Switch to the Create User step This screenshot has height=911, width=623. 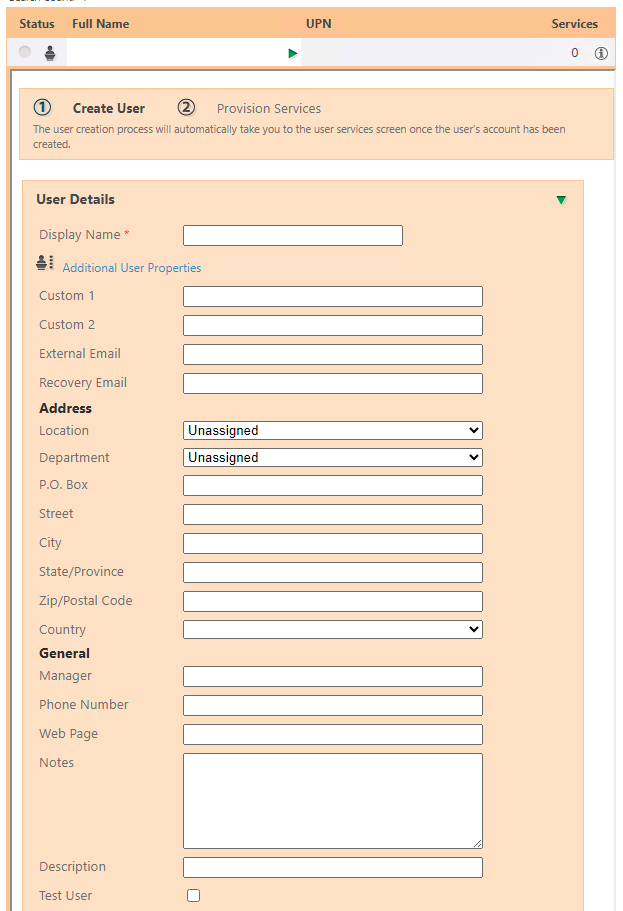108,107
